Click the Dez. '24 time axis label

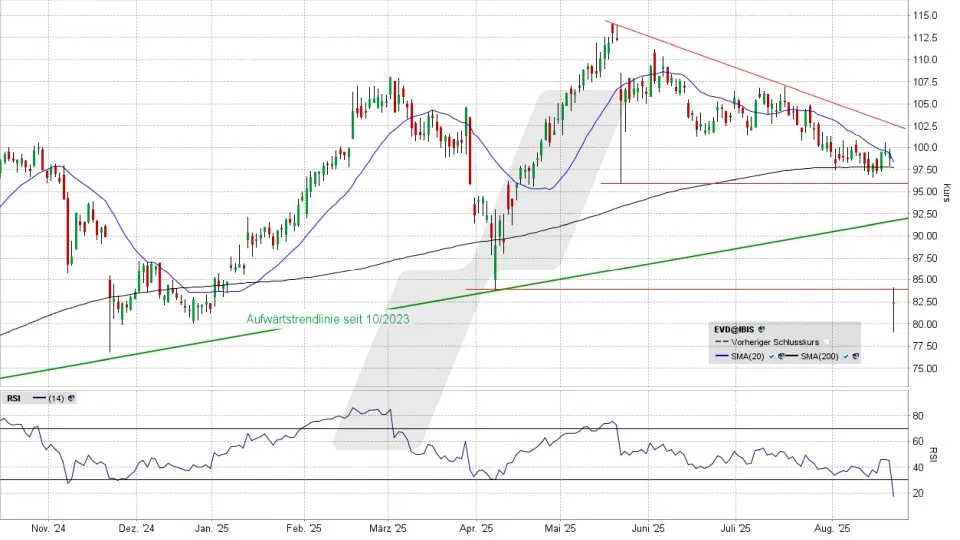(x=137, y=528)
